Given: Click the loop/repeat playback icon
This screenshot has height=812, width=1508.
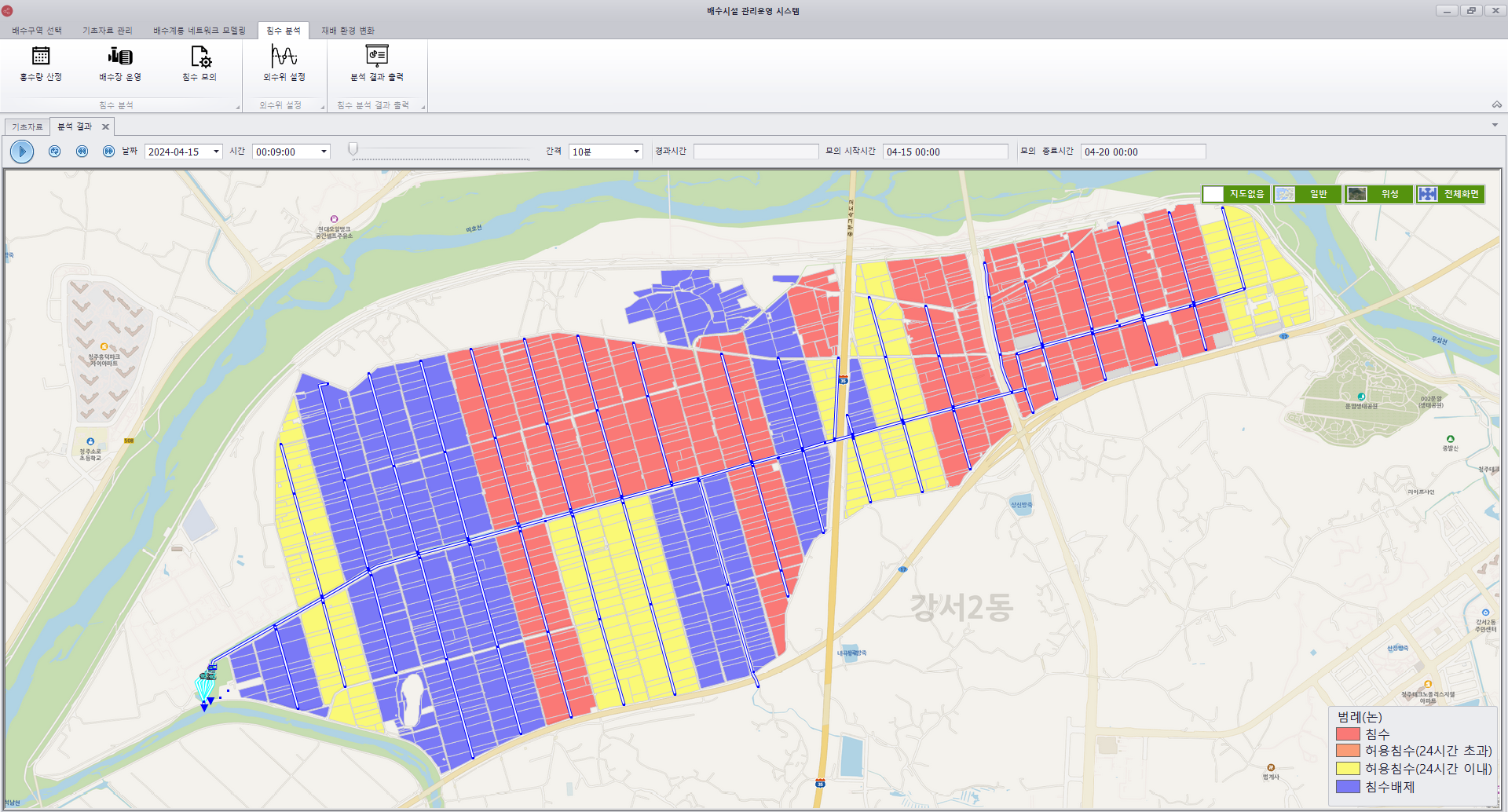Looking at the screenshot, I should 55,152.
